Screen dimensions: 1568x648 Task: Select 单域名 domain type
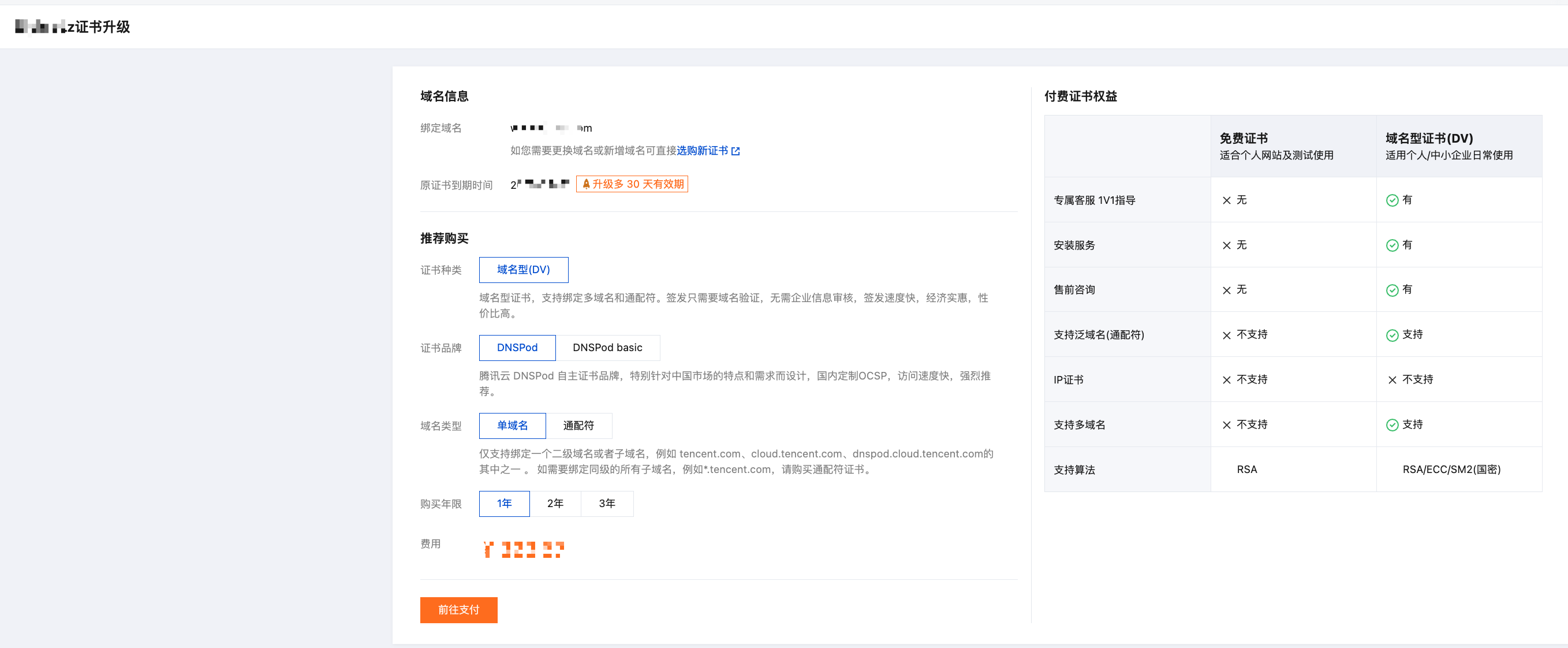point(512,426)
